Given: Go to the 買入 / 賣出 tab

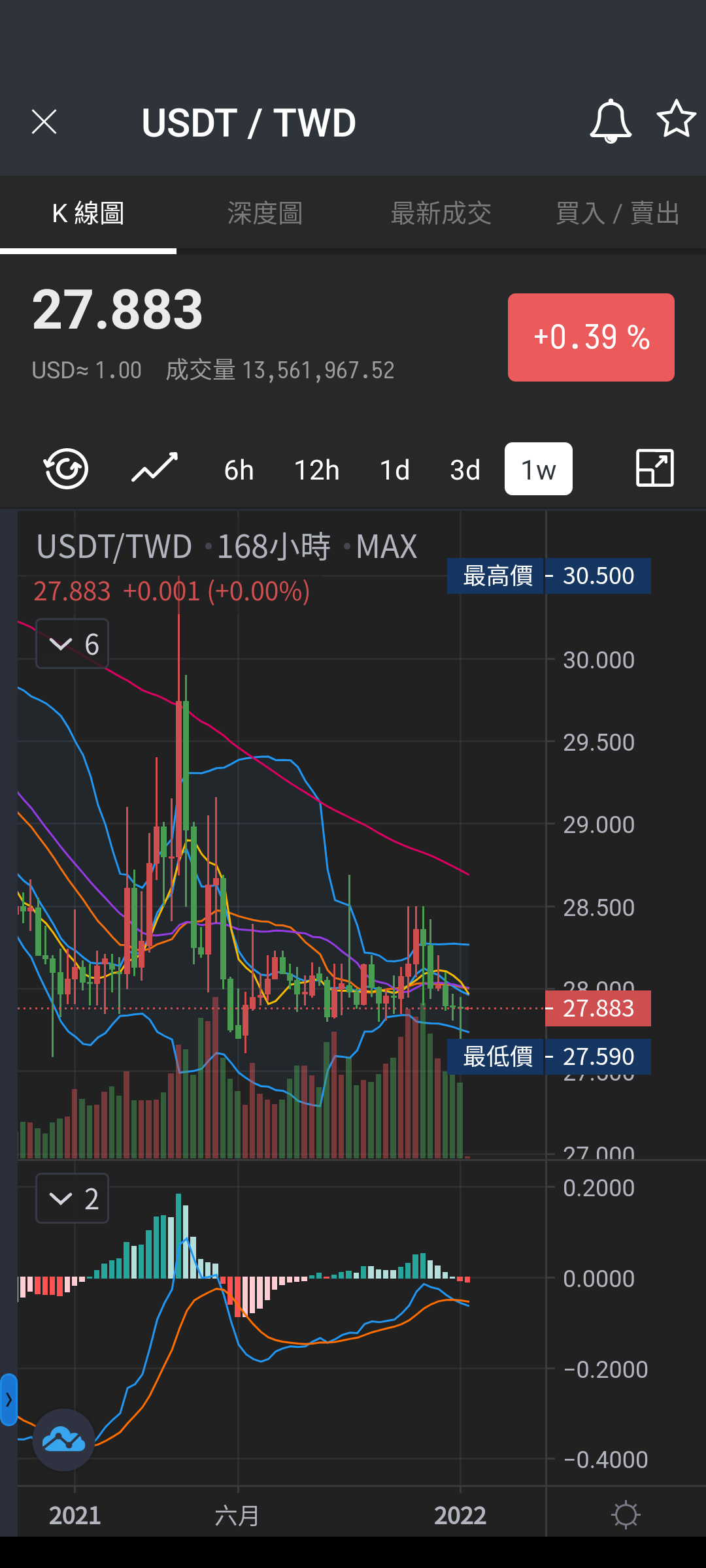Looking at the screenshot, I should tap(618, 214).
